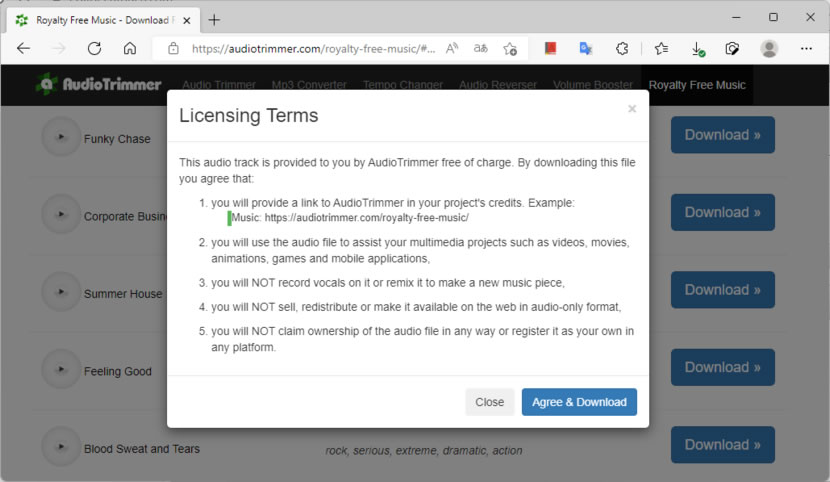
Task: Open the Downloads icon
Action: 698,49
